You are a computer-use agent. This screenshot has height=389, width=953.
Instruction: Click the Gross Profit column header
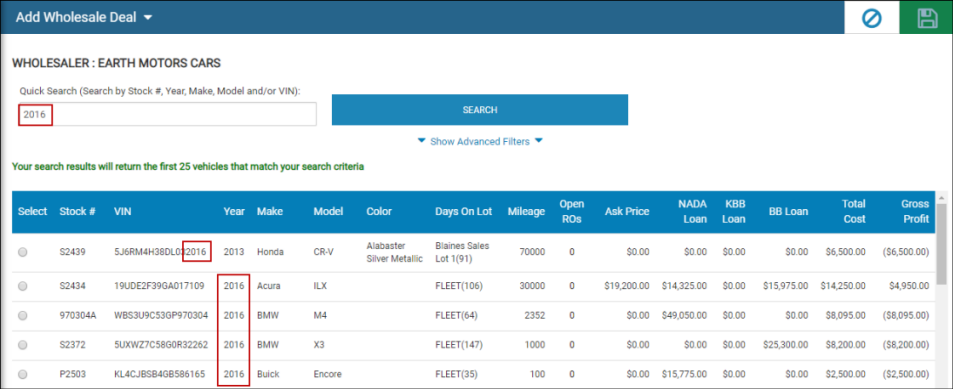pyautogui.click(x=915, y=211)
